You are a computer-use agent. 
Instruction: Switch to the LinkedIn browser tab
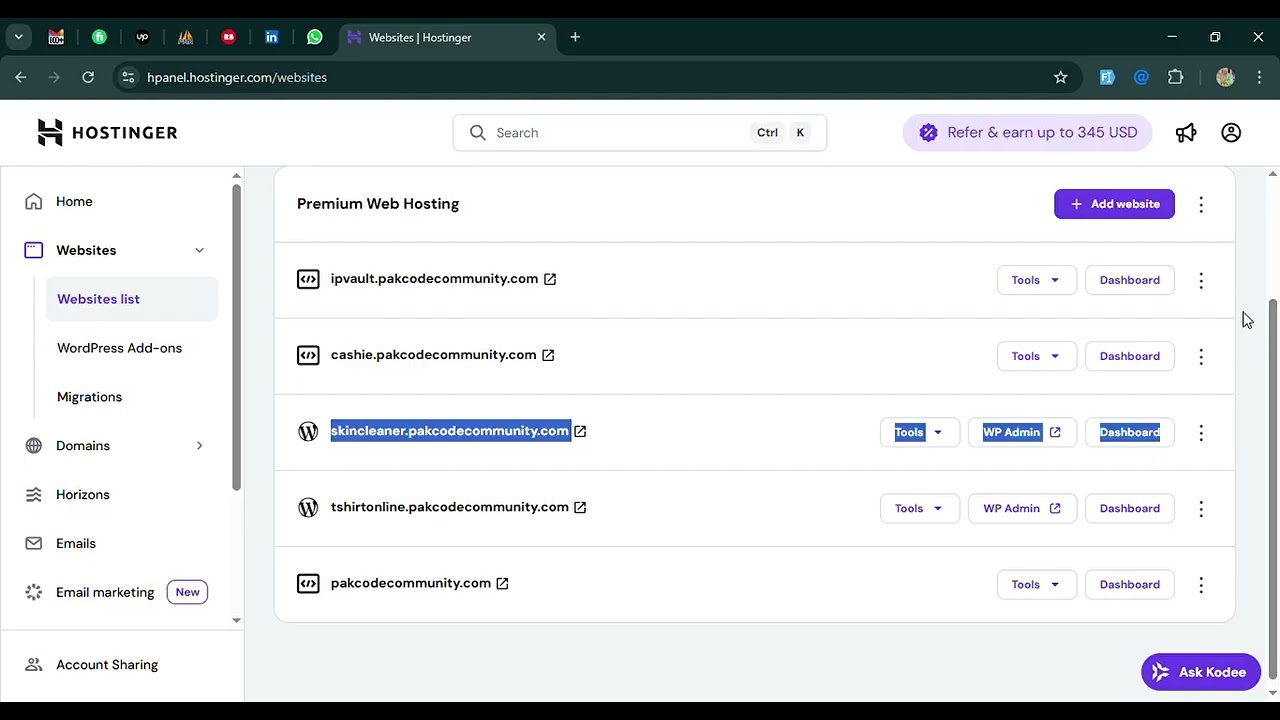tap(272, 37)
